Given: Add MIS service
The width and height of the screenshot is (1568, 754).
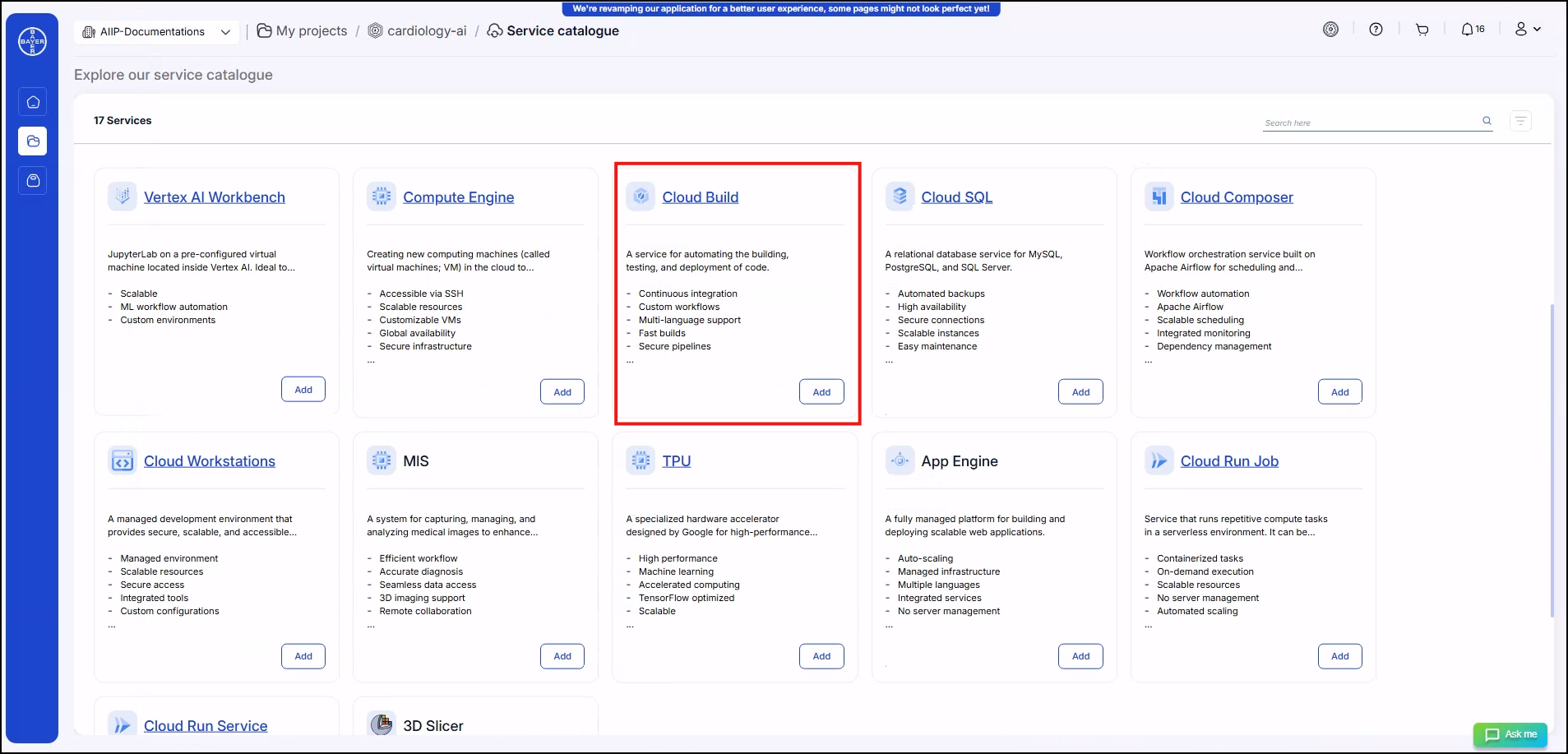Looking at the screenshot, I should point(562,656).
